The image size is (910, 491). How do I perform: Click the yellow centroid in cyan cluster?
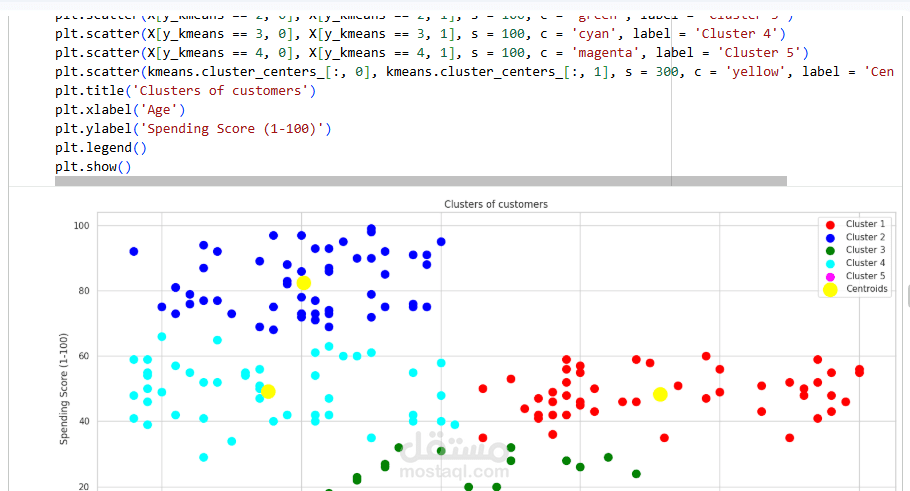pos(268,392)
